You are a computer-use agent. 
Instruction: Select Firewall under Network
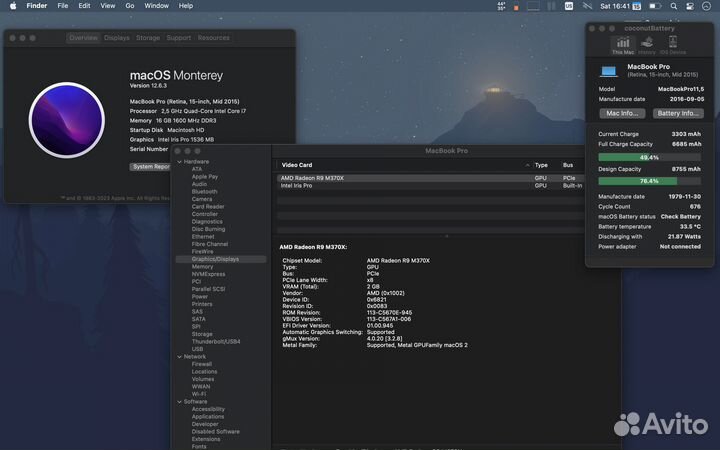202,364
